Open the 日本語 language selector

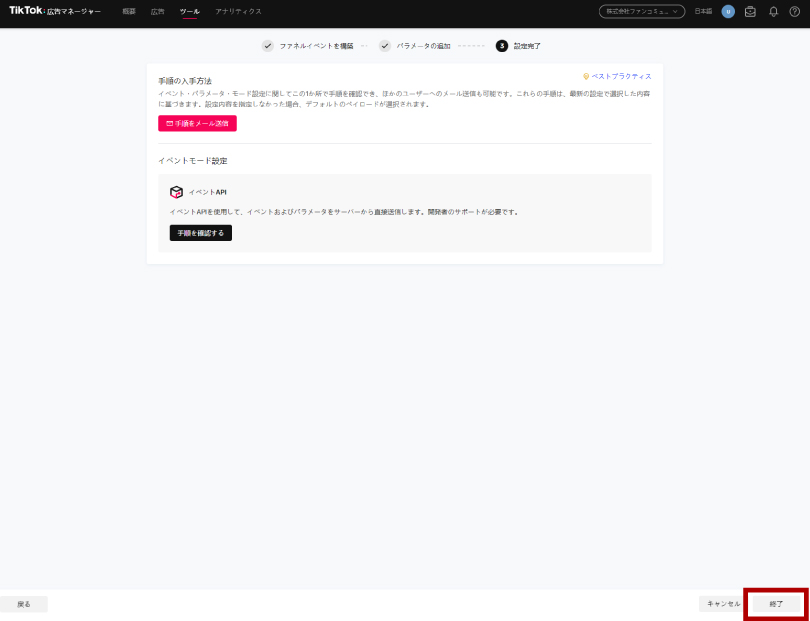tap(703, 12)
